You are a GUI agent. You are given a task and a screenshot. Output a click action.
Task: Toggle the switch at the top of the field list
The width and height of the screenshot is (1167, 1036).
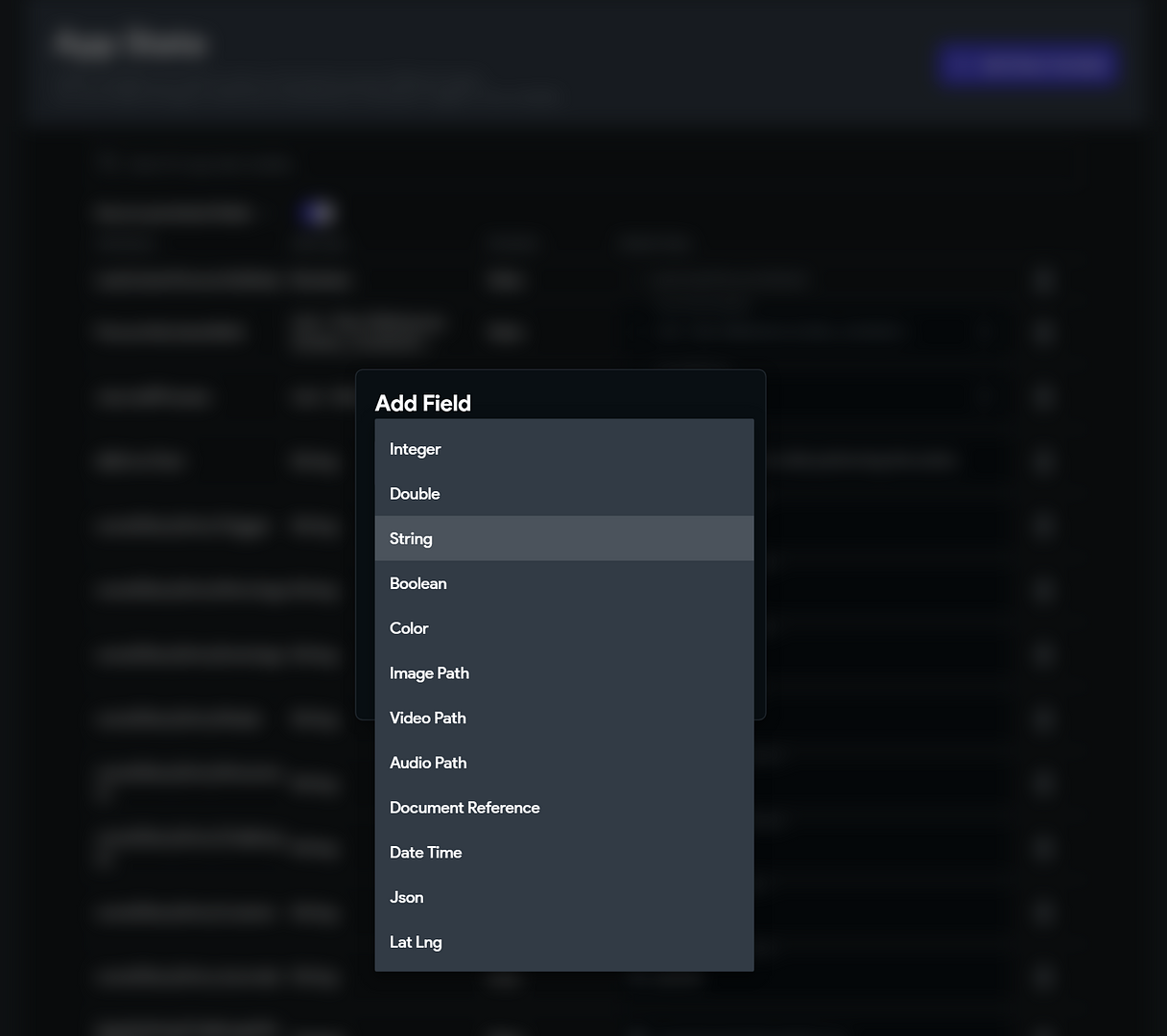tap(318, 212)
